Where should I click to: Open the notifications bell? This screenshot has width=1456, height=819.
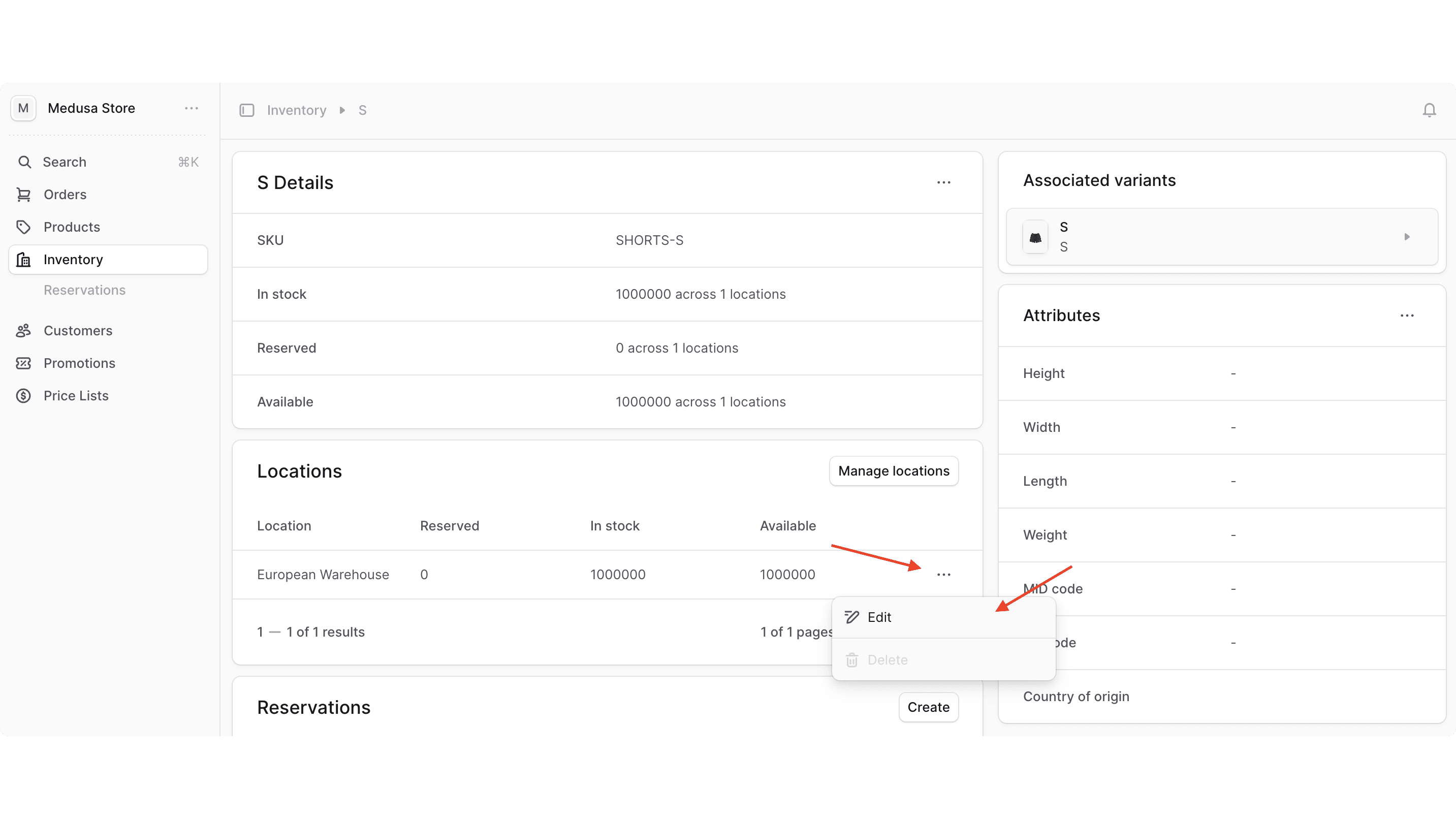[x=1429, y=110]
